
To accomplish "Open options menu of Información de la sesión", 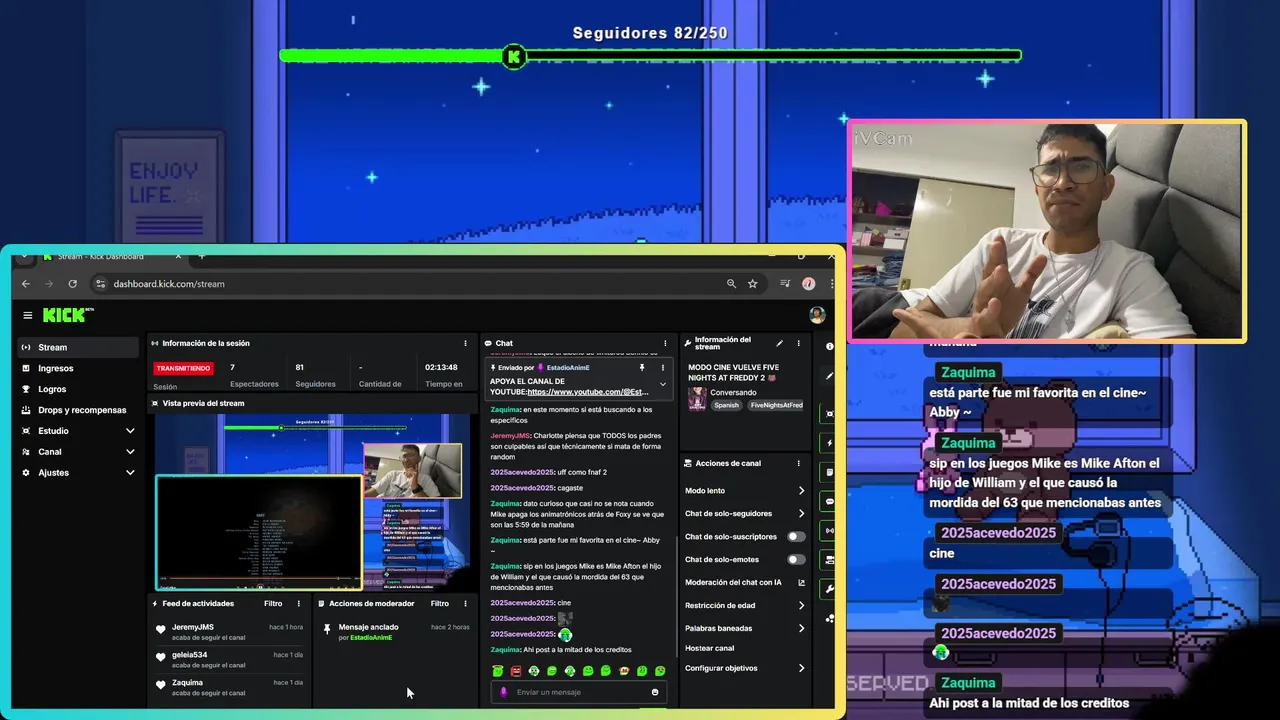I will pos(465,343).
